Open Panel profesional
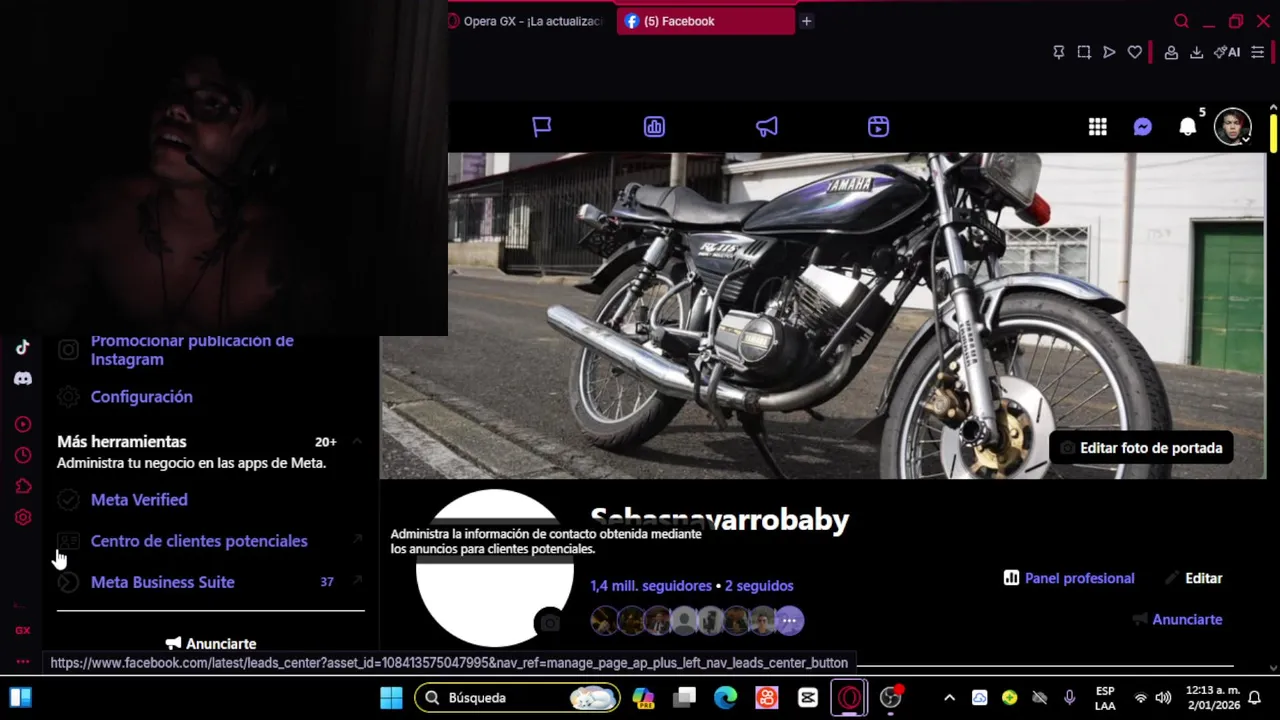This screenshot has width=1280, height=720. pos(1069,578)
